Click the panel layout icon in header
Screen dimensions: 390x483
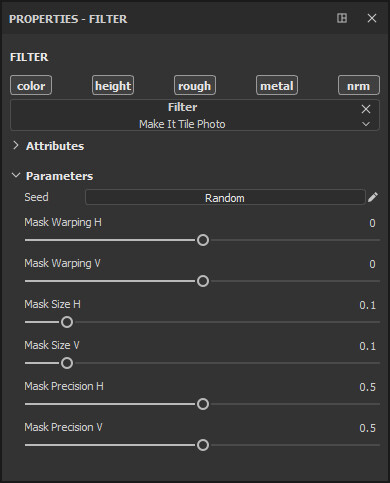point(342,18)
